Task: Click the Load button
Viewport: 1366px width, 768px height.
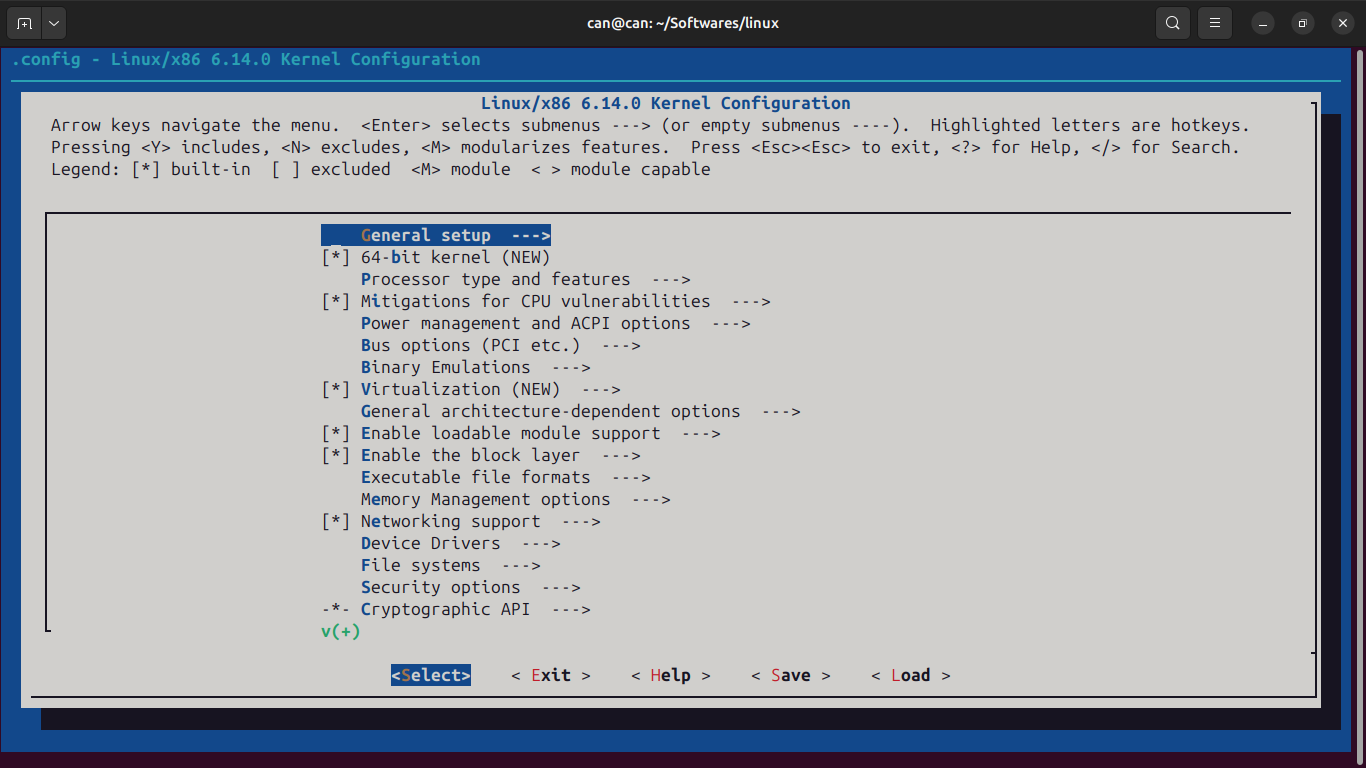Action: coord(911,675)
